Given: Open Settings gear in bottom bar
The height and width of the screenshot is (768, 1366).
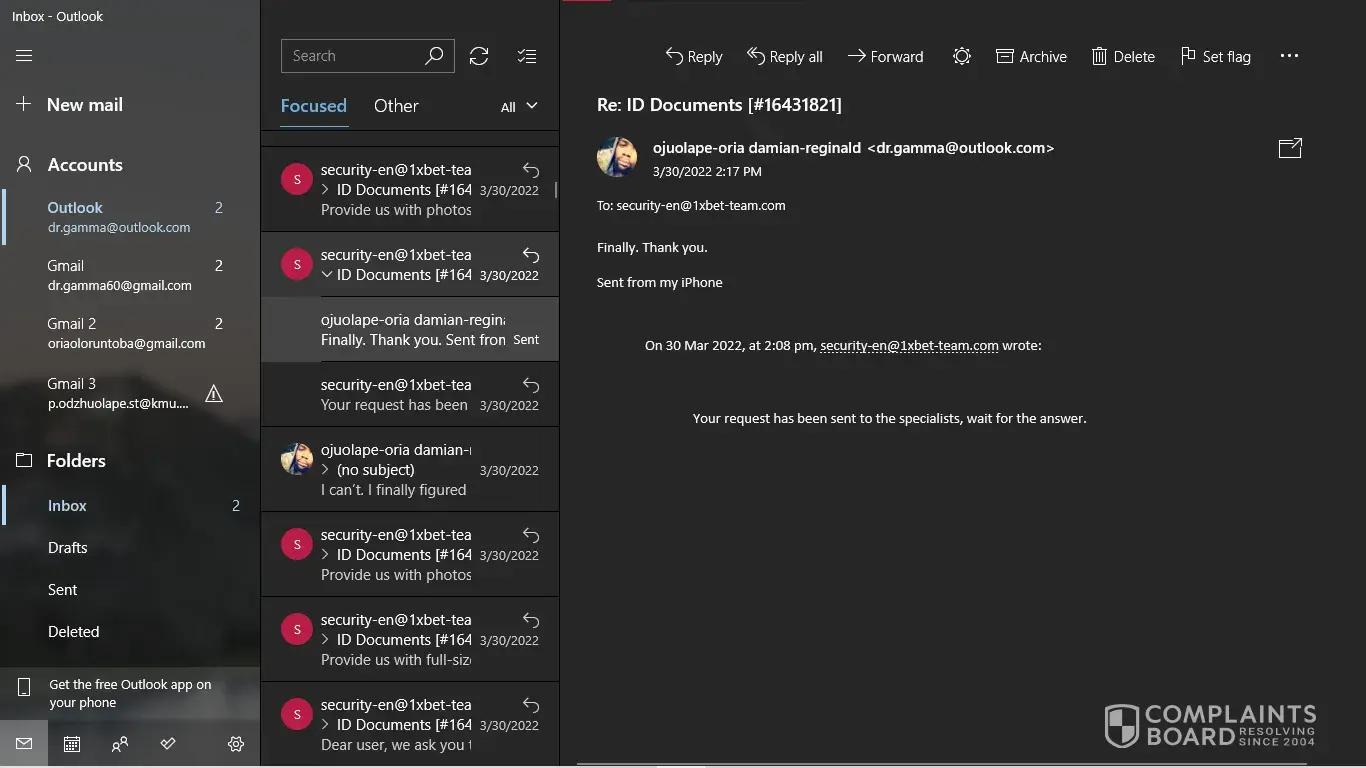Looking at the screenshot, I should pyautogui.click(x=236, y=744).
